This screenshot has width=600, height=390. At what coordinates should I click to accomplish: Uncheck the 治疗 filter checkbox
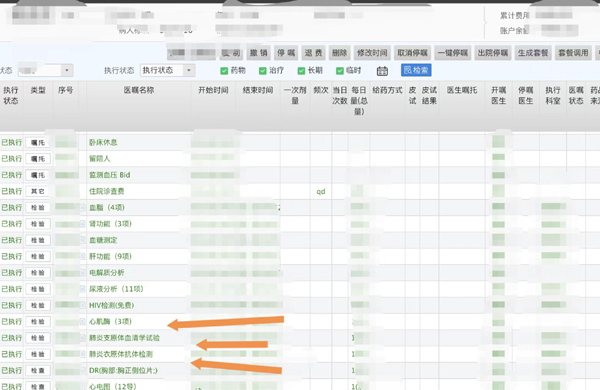pyautogui.click(x=262, y=70)
